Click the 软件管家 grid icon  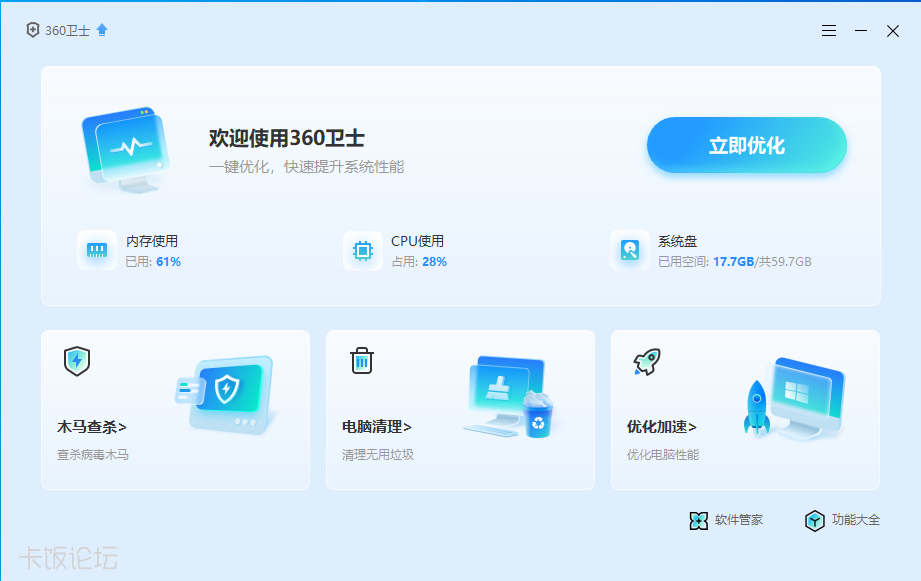[698, 520]
